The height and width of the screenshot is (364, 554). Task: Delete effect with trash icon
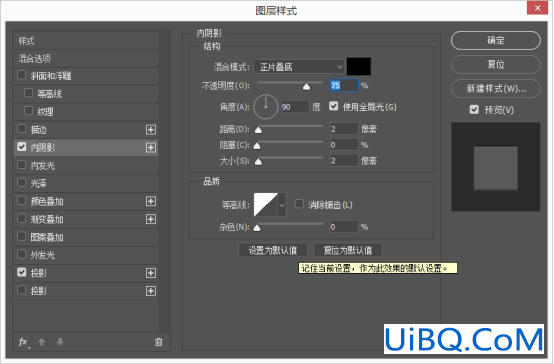click(x=159, y=342)
